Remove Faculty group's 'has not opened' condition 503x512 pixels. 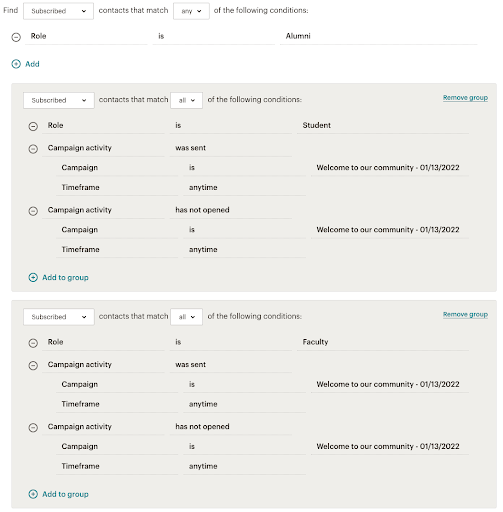pos(33,428)
